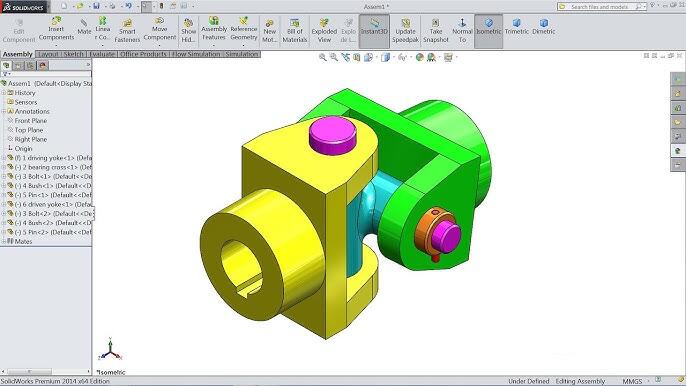Switch to Dimetric view
This screenshot has height=386, width=686.
544,26
